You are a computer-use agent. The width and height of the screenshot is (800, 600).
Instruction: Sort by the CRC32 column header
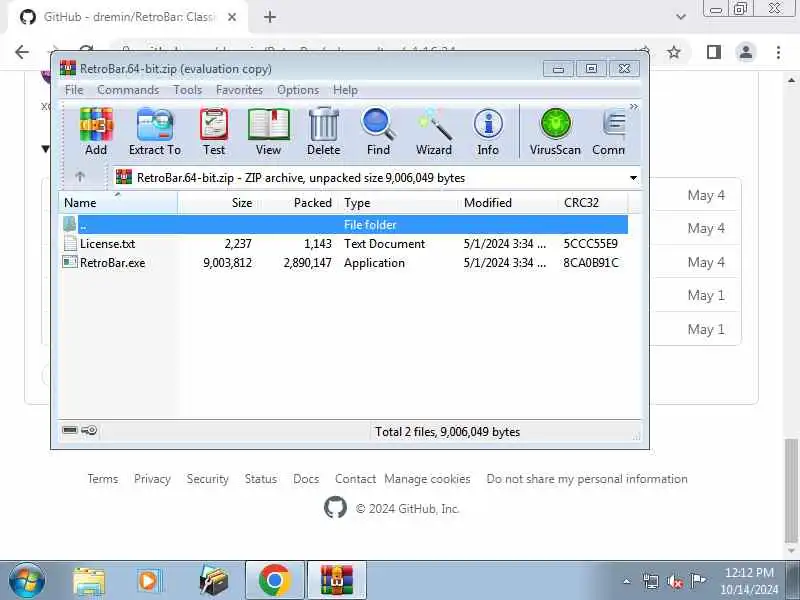[593, 203]
